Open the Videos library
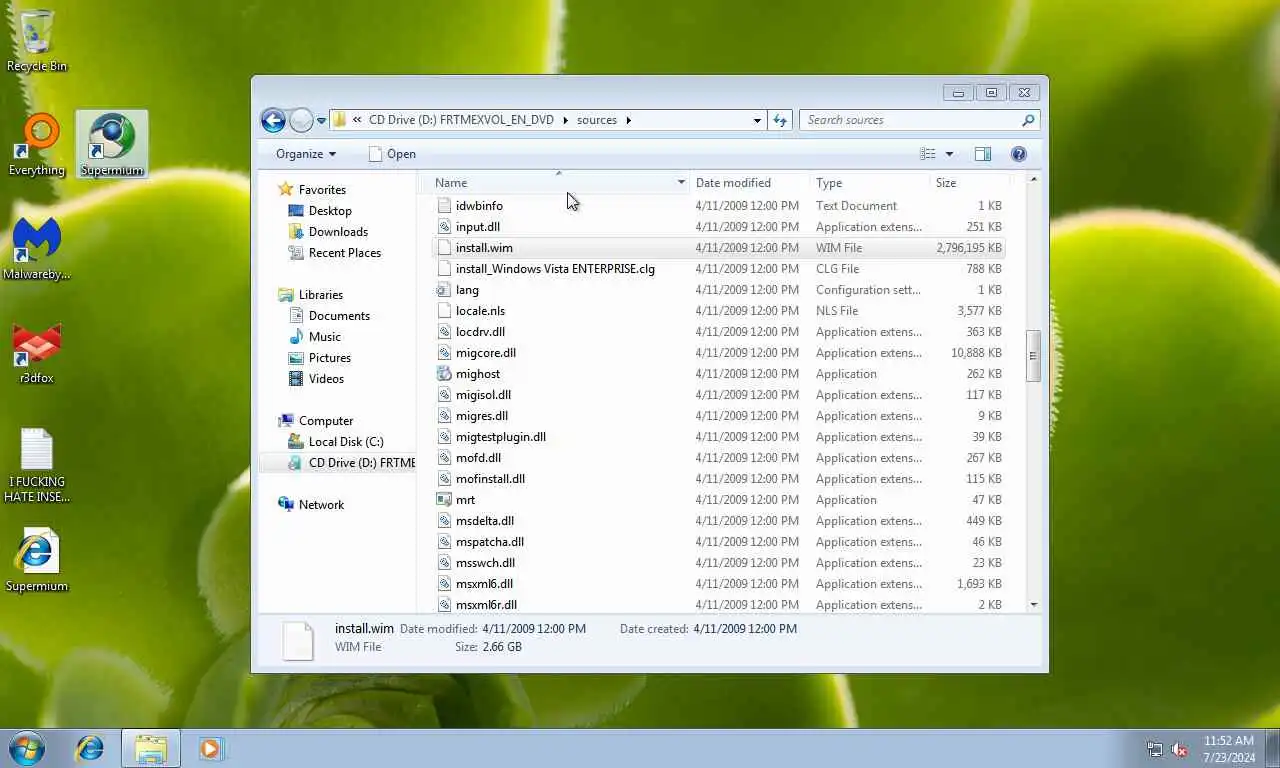The width and height of the screenshot is (1280, 768). click(317, 379)
